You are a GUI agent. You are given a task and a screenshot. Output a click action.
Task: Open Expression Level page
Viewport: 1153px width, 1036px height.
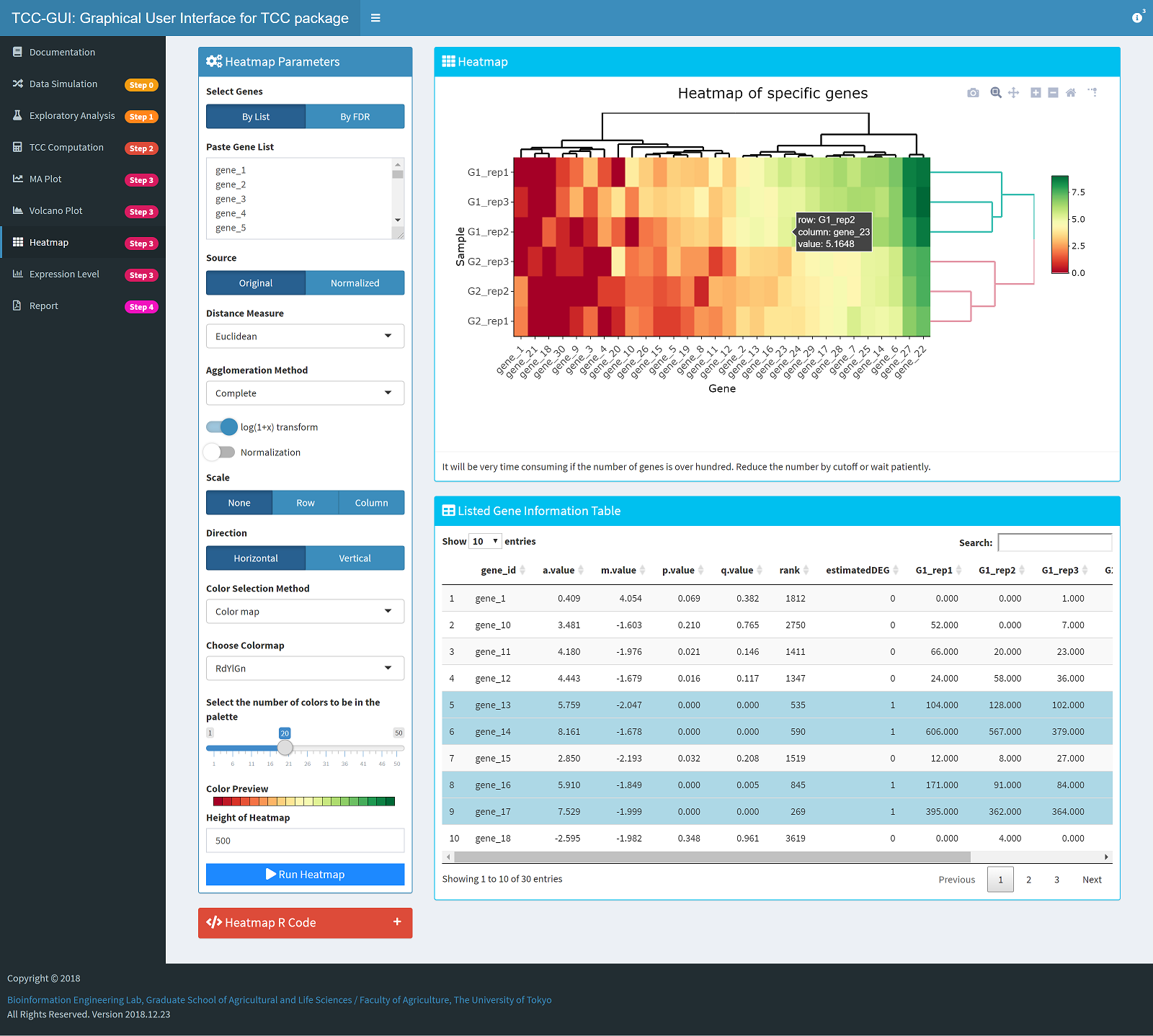[83, 274]
